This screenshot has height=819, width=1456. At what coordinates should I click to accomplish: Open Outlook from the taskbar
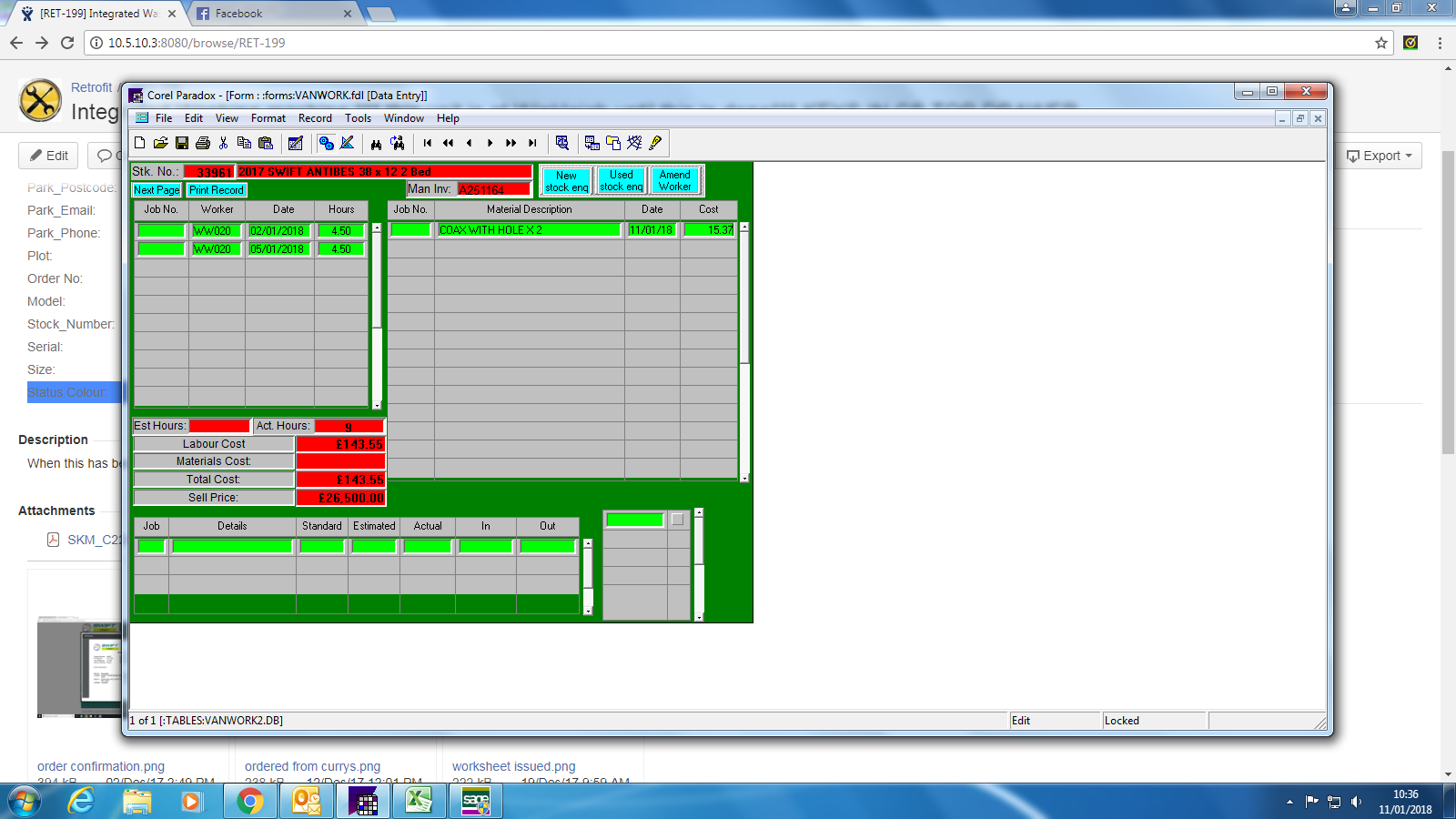tap(307, 801)
